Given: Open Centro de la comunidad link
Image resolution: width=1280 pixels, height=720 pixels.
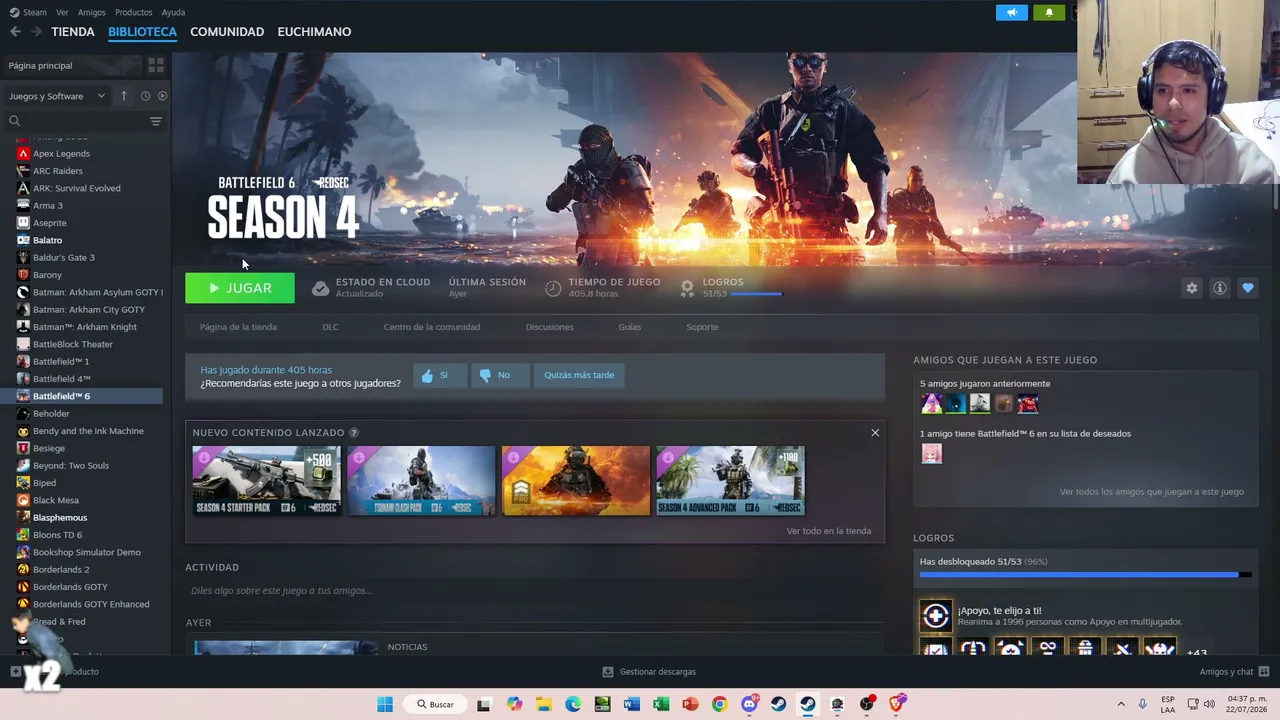Looking at the screenshot, I should (x=432, y=327).
